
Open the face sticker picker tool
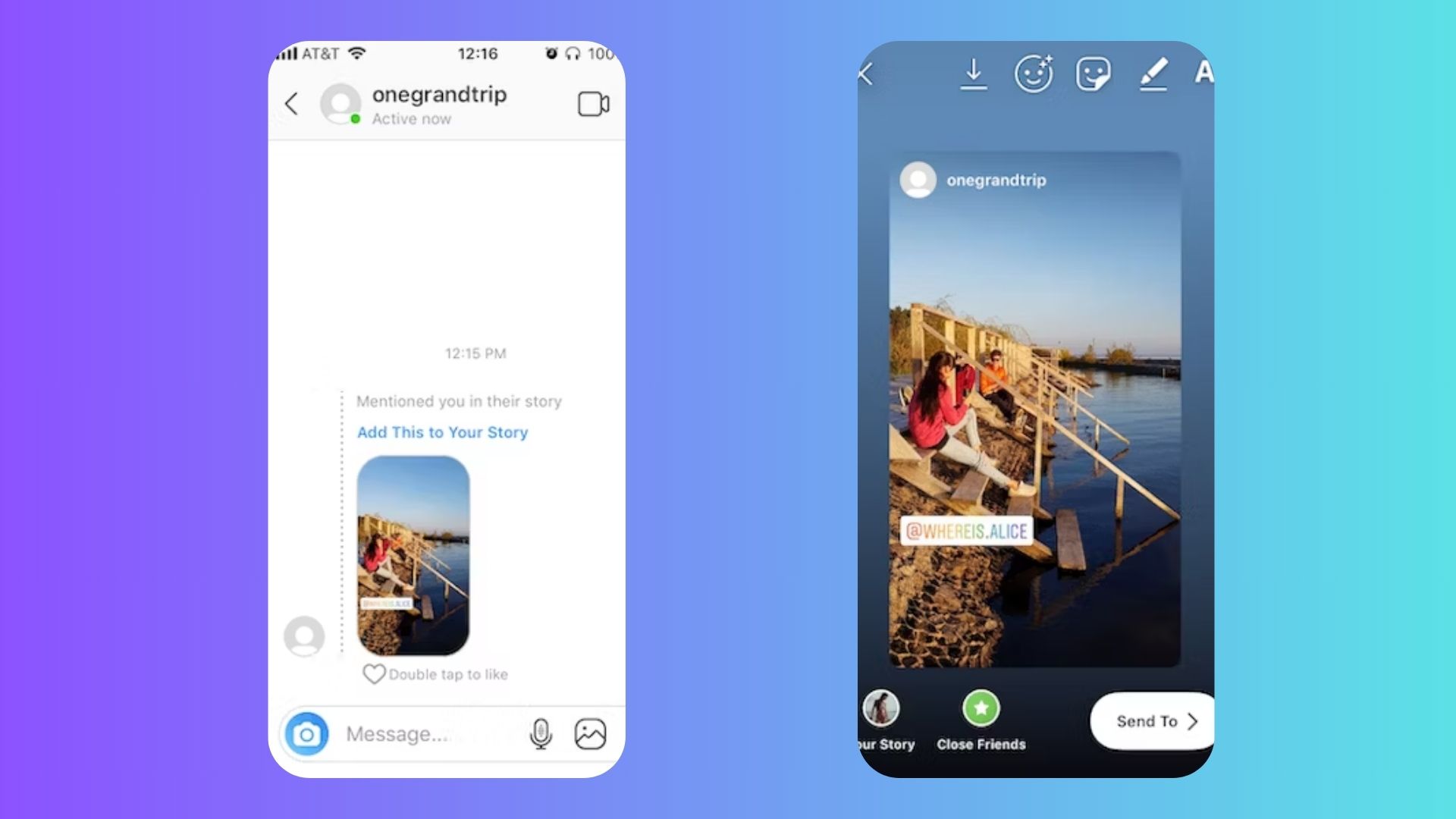pyautogui.click(x=1094, y=72)
